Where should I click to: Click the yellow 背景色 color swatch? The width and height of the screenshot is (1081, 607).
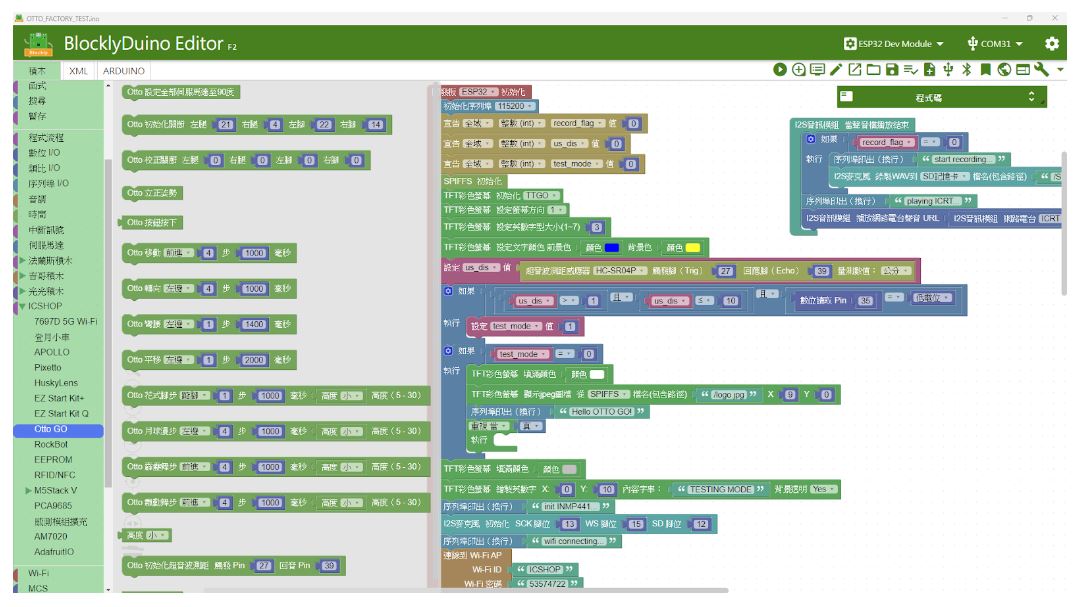tap(694, 246)
